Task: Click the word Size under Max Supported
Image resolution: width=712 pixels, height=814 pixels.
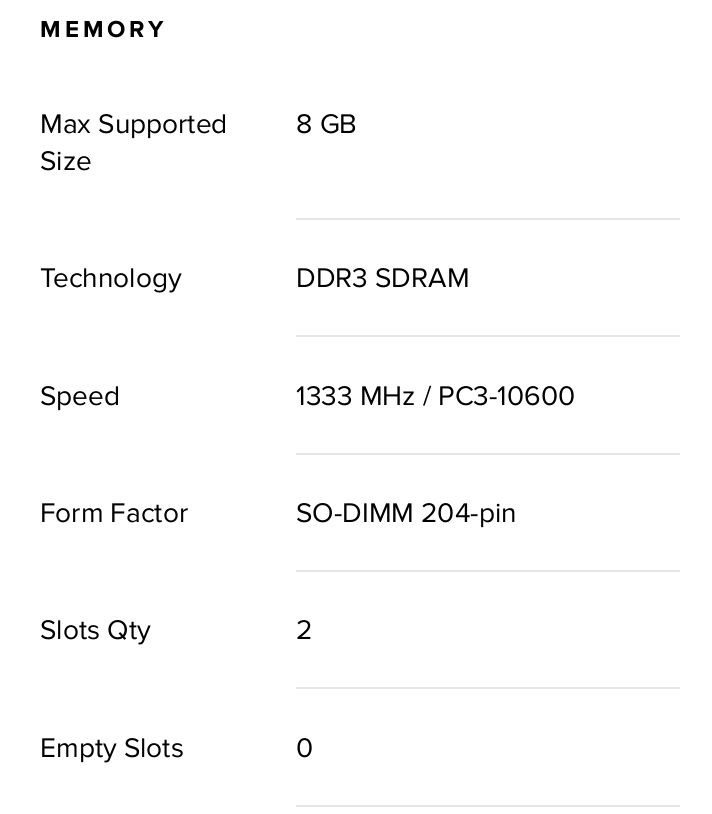Action: (x=66, y=161)
